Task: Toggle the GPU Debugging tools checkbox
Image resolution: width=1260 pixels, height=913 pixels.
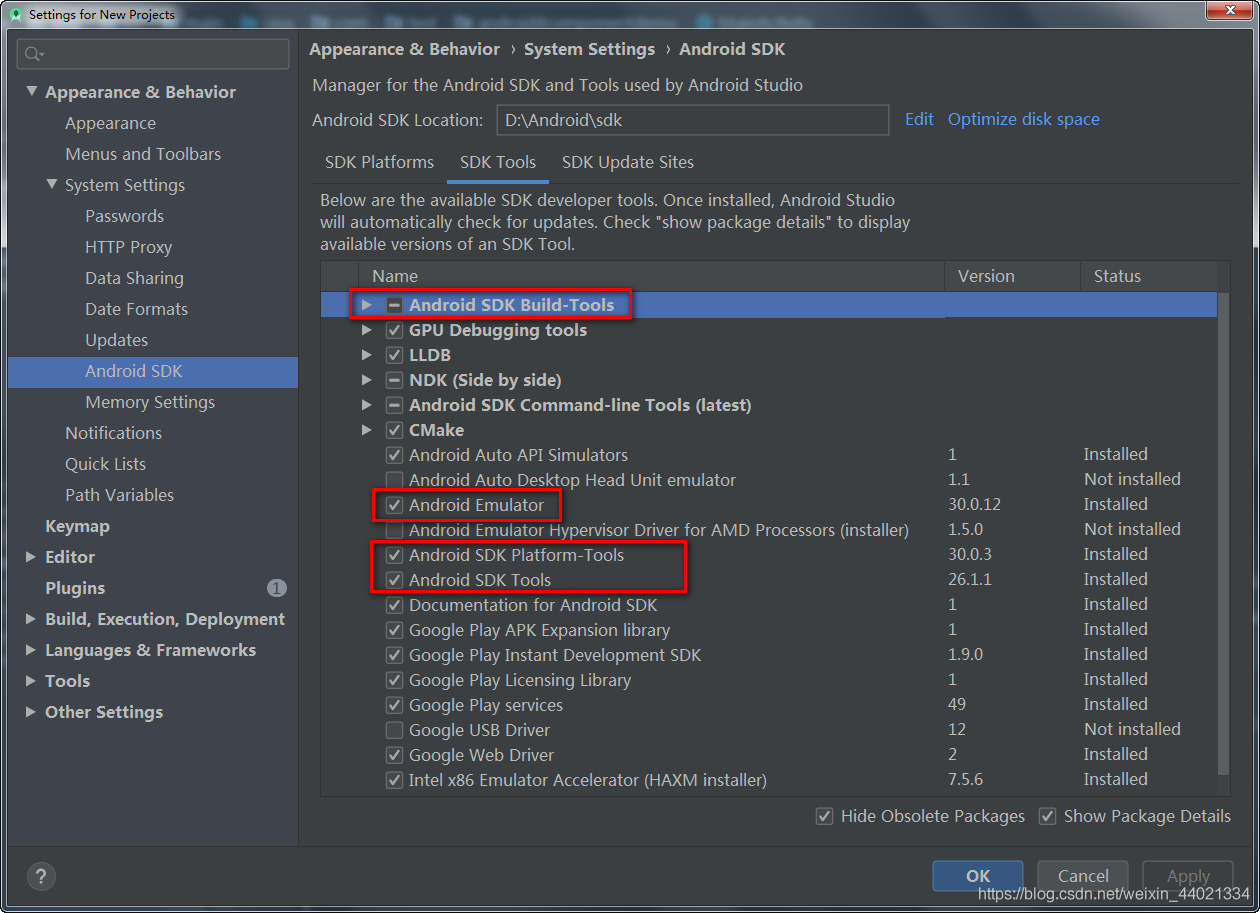Action: [394, 330]
